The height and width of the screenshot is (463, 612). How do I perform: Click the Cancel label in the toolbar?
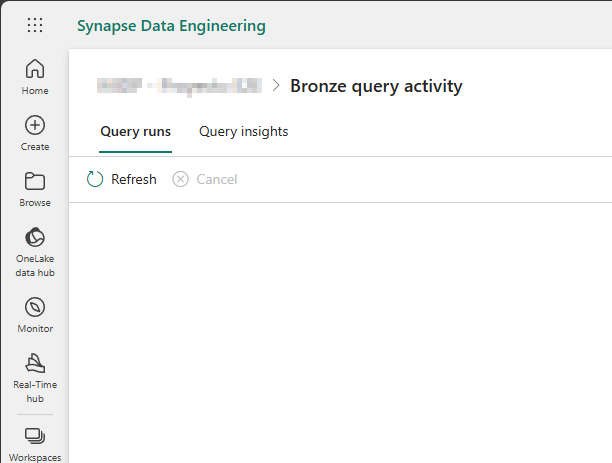217,179
